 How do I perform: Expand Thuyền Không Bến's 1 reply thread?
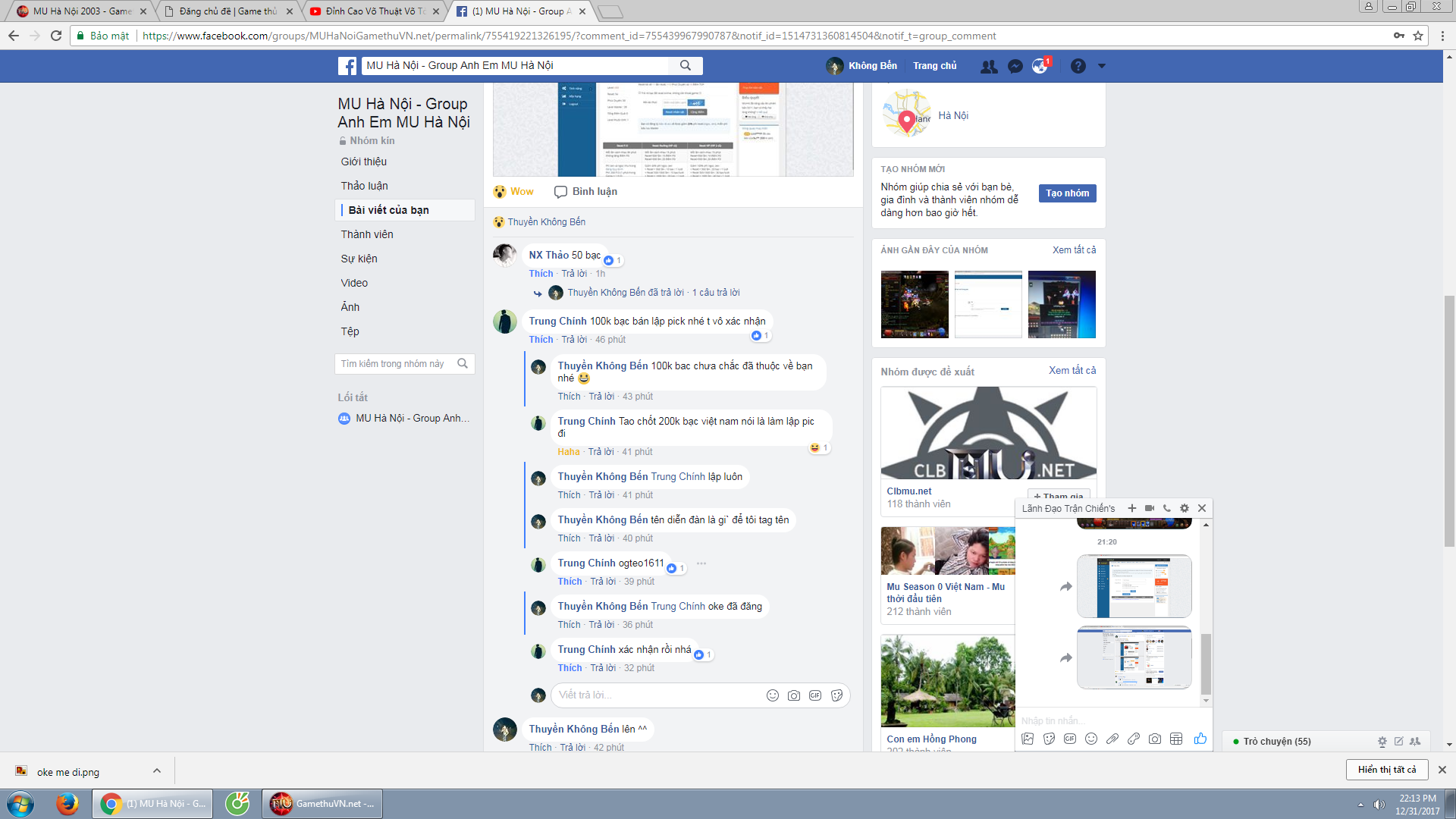point(653,293)
